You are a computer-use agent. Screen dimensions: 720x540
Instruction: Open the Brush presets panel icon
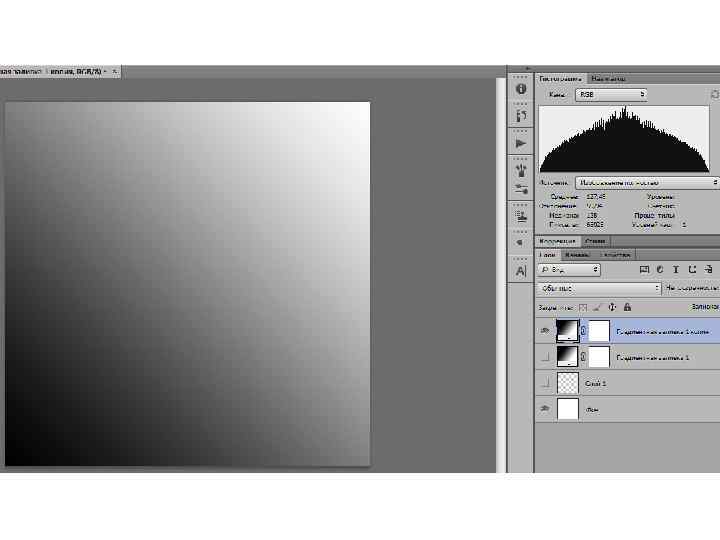521,170
